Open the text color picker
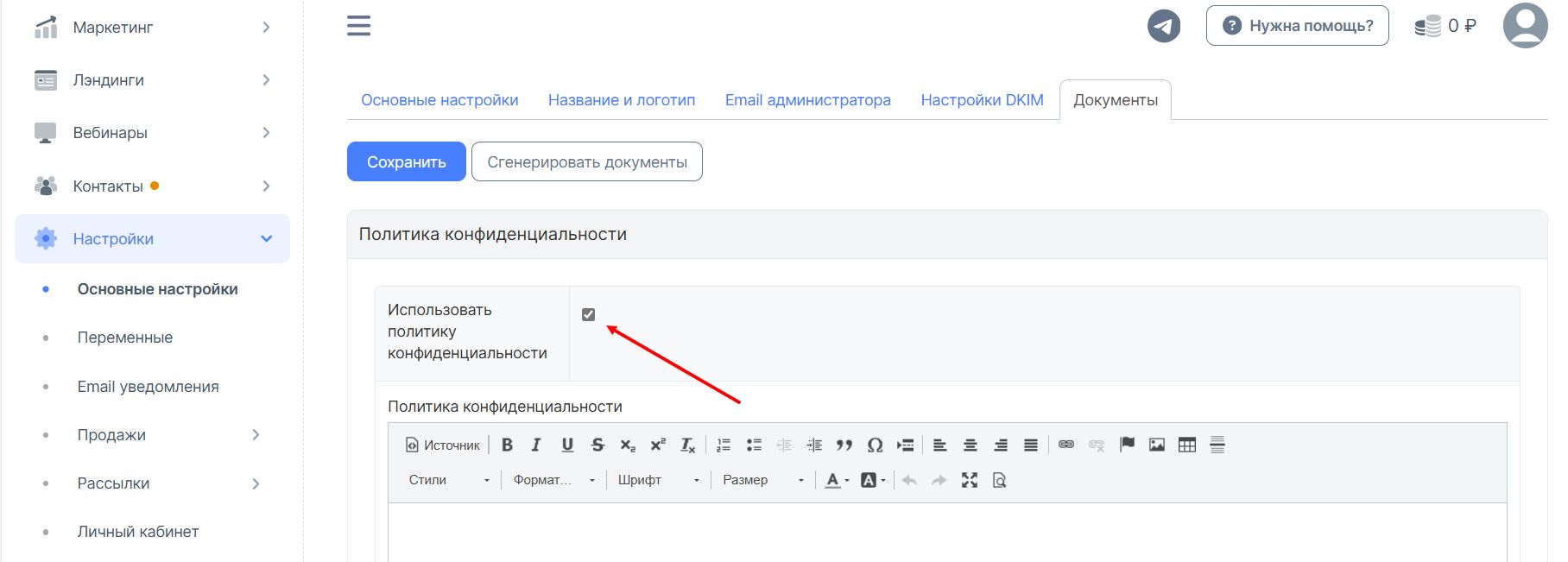Screen dimensions: 1568x562 click(x=837, y=480)
